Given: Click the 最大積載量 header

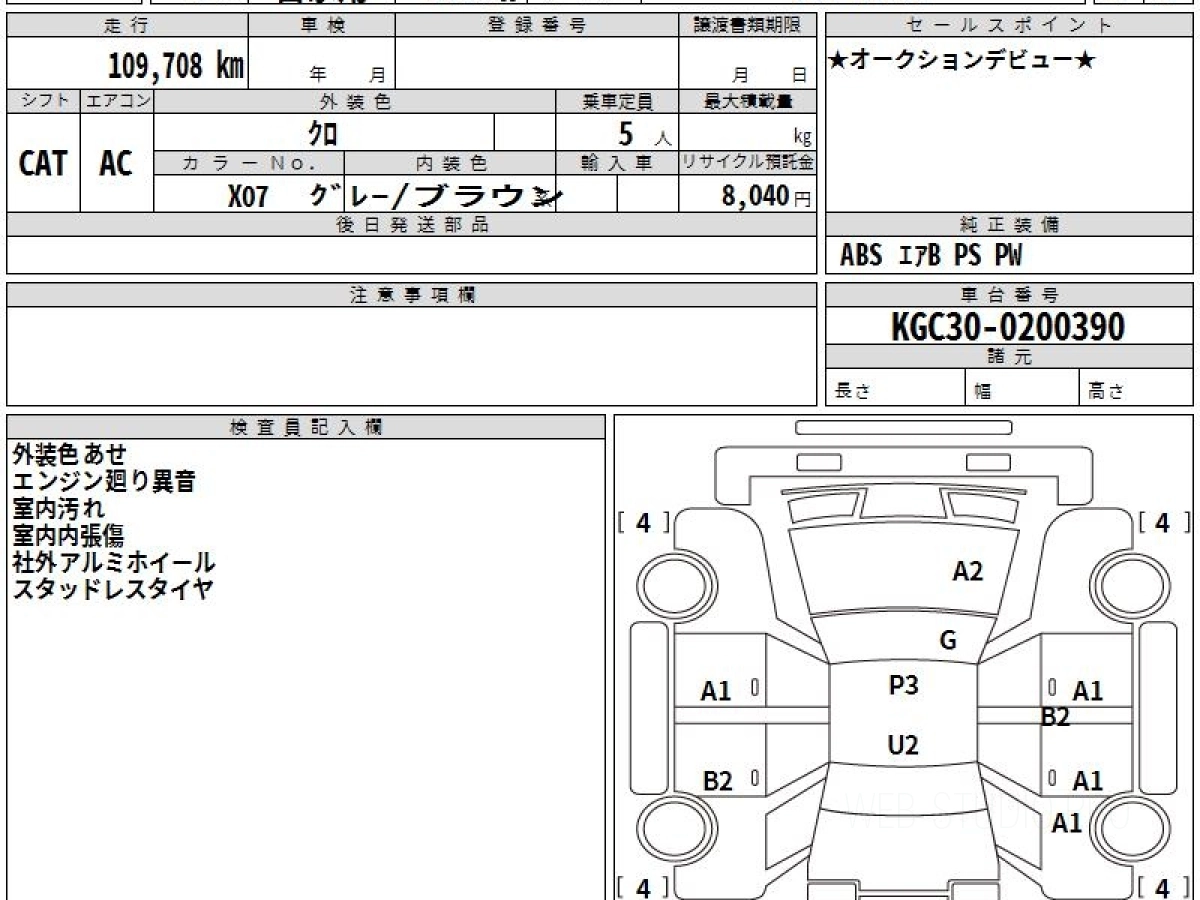Looking at the screenshot, I should [x=748, y=101].
